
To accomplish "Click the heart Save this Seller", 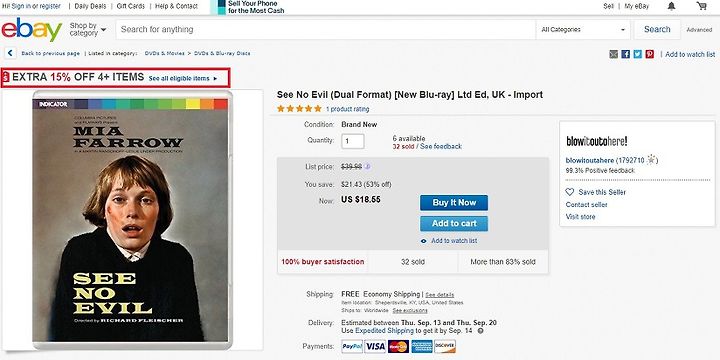I will pyautogui.click(x=569, y=192).
